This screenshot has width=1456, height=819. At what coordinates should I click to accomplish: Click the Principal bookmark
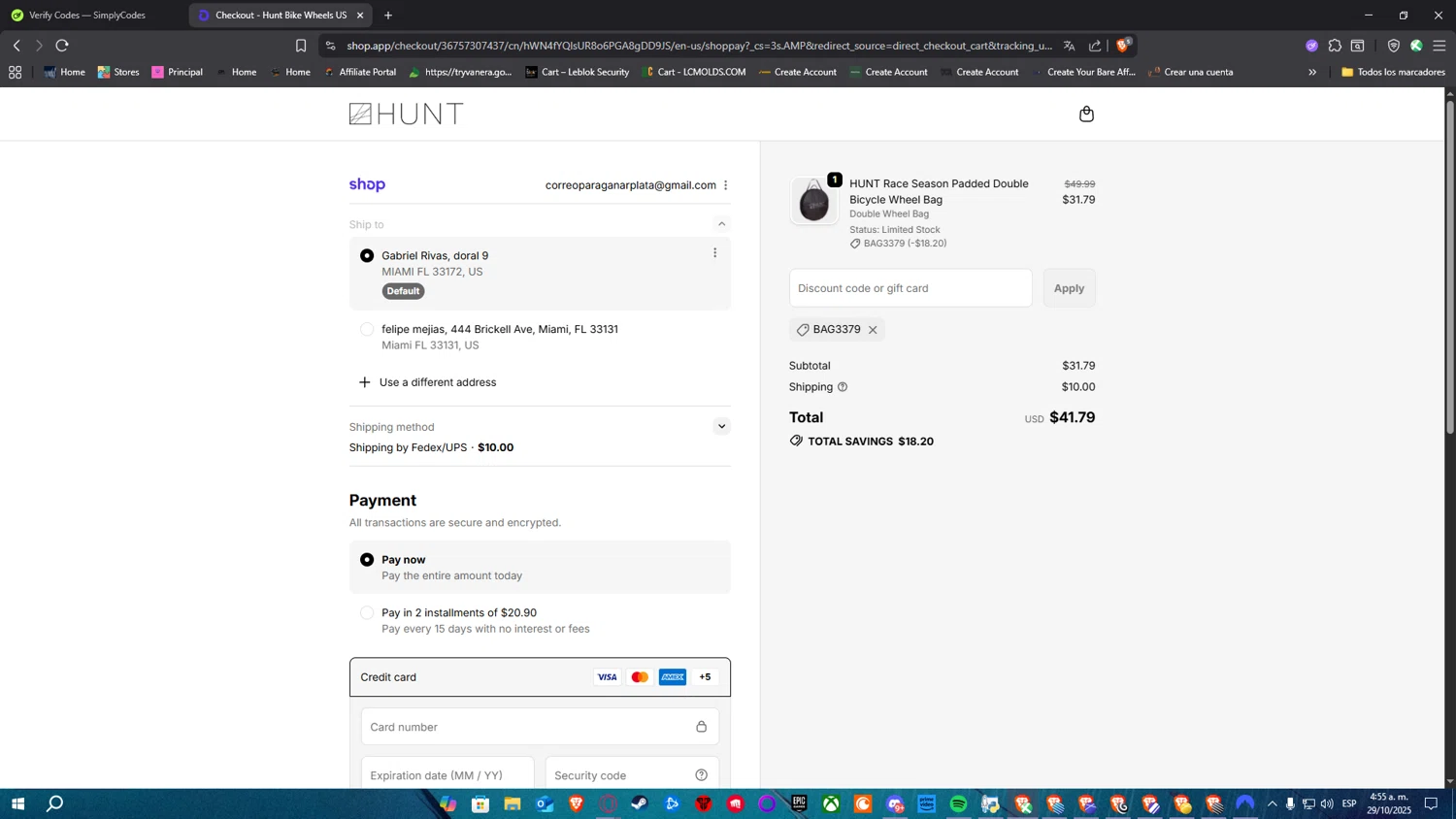(177, 72)
